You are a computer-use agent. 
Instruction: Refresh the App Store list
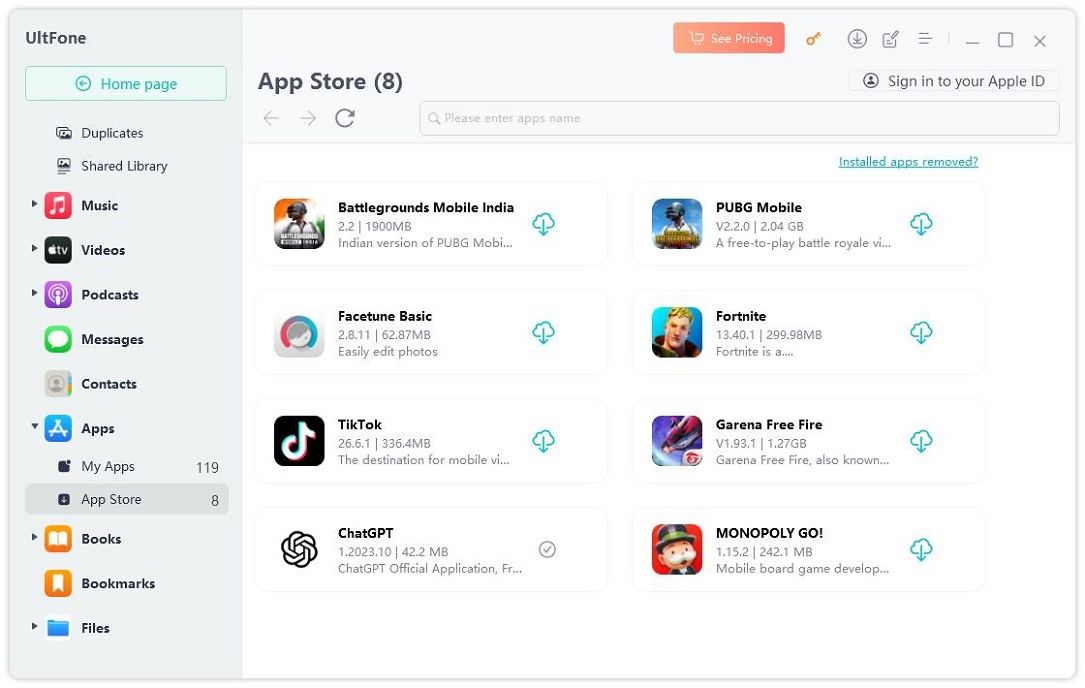coord(345,118)
